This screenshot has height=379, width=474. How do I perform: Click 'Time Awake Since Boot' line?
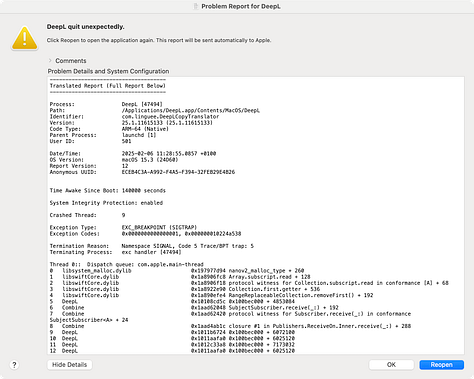point(108,191)
